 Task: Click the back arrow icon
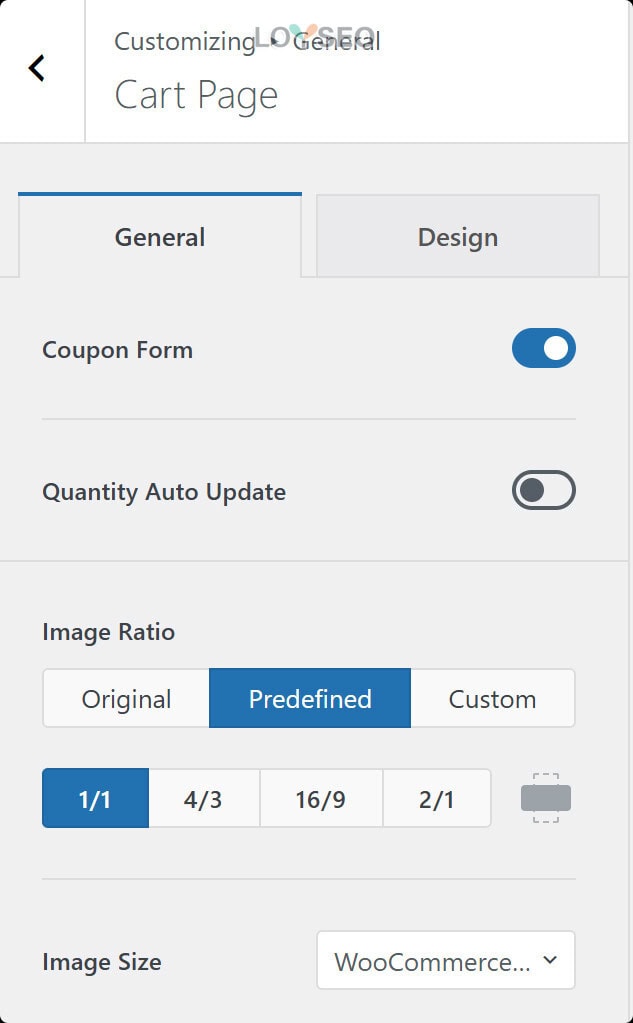(37, 68)
